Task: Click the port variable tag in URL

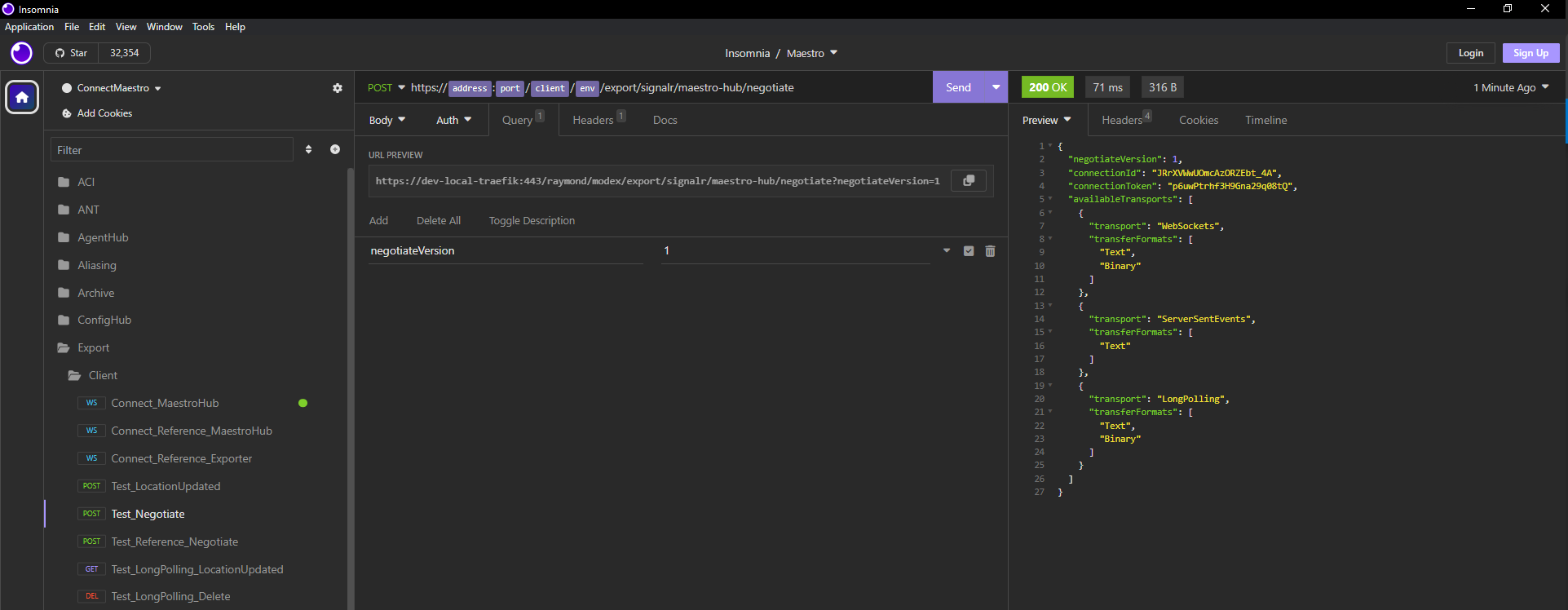Action: pyautogui.click(x=510, y=88)
